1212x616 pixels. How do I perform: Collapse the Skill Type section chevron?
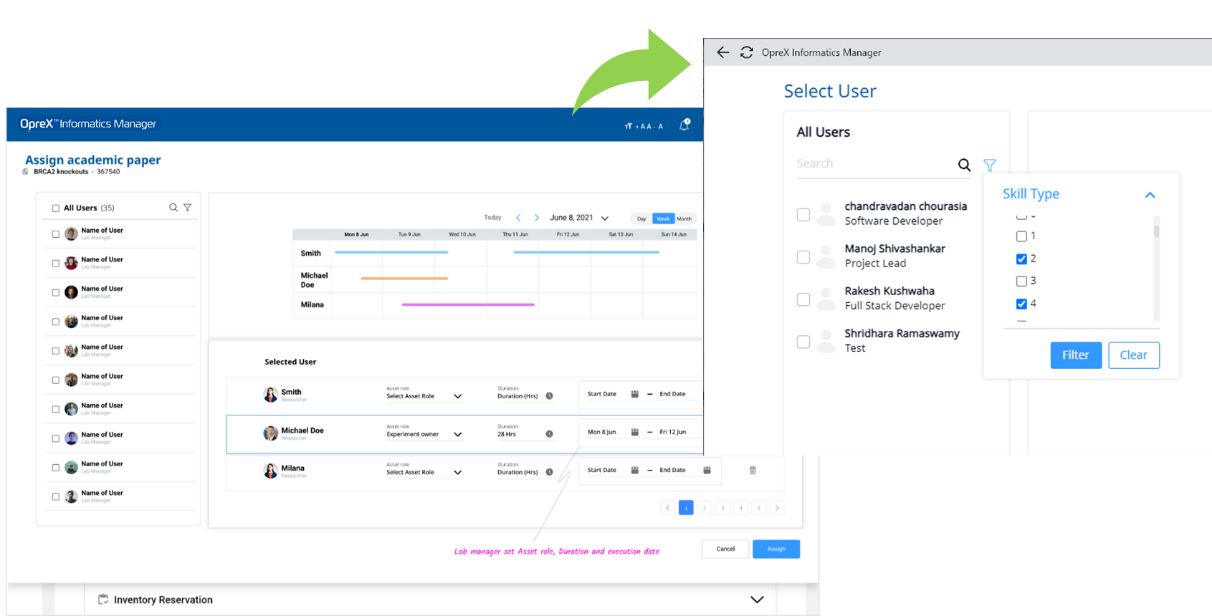coord(1150,195)
